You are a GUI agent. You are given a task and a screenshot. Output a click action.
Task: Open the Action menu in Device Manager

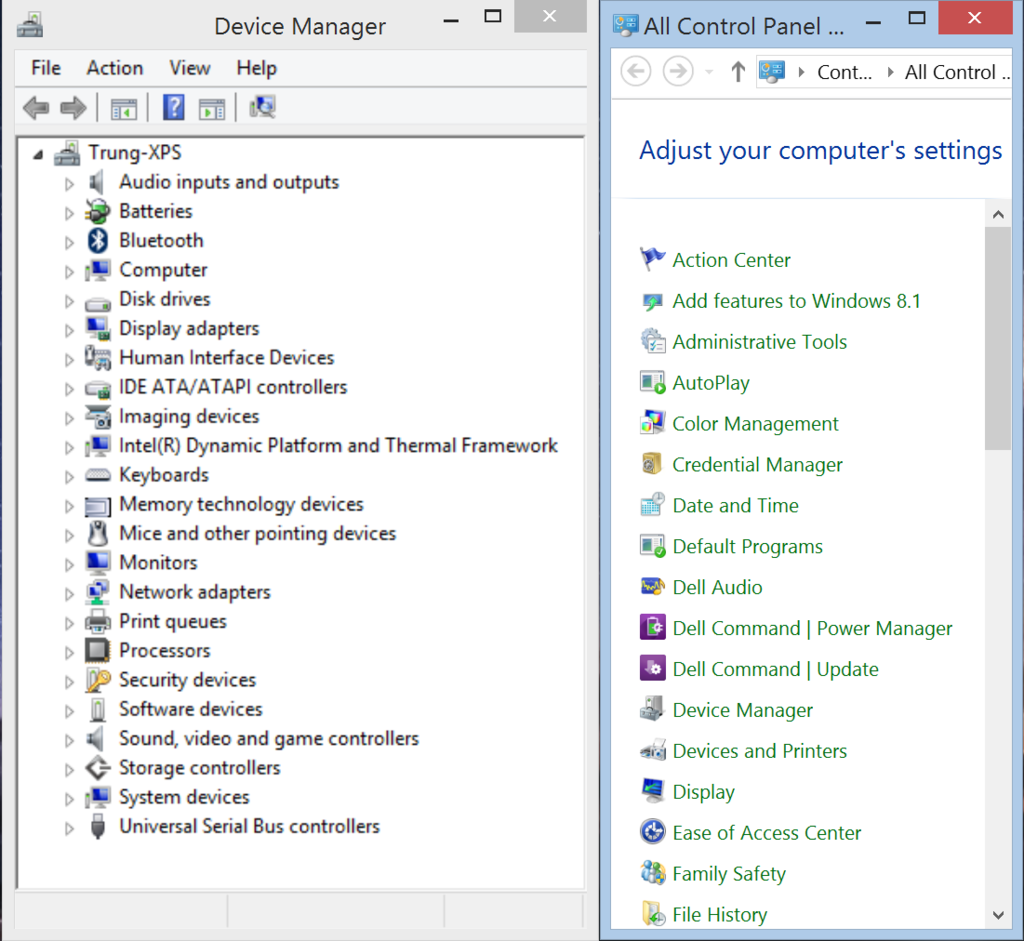[x=115, y=68]
